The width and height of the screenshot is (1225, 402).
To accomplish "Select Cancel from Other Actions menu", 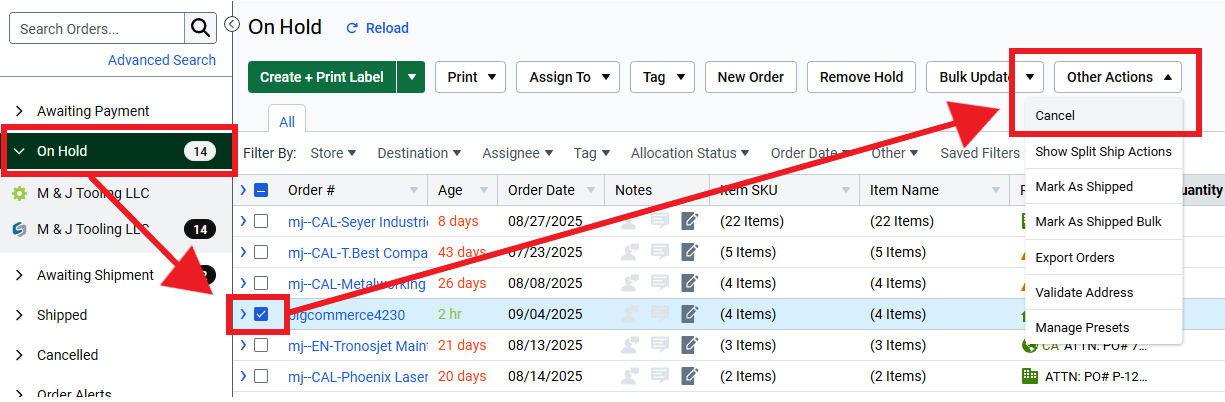I will (1055, 116).
